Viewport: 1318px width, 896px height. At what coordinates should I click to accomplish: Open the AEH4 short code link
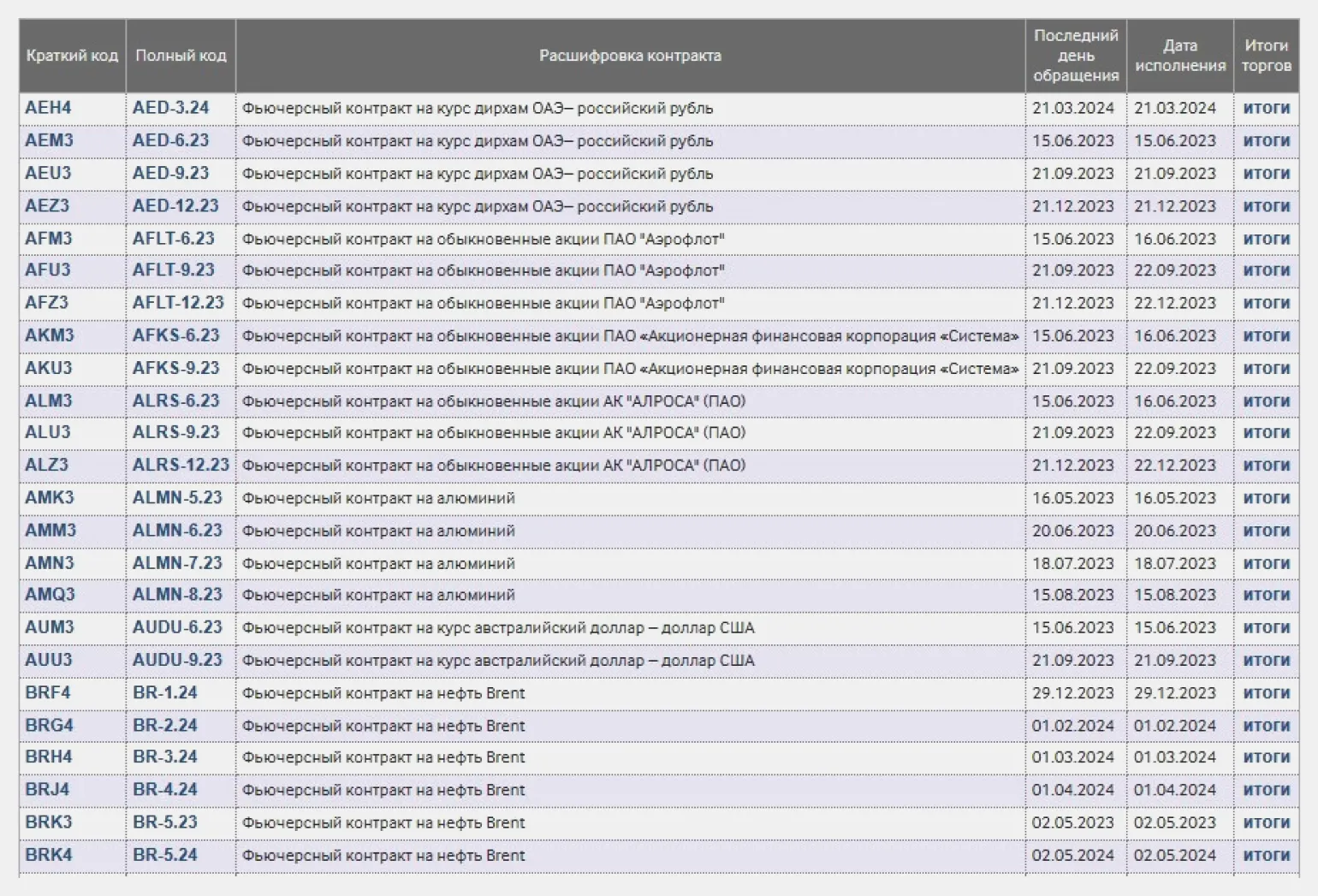tap(48, 108)
